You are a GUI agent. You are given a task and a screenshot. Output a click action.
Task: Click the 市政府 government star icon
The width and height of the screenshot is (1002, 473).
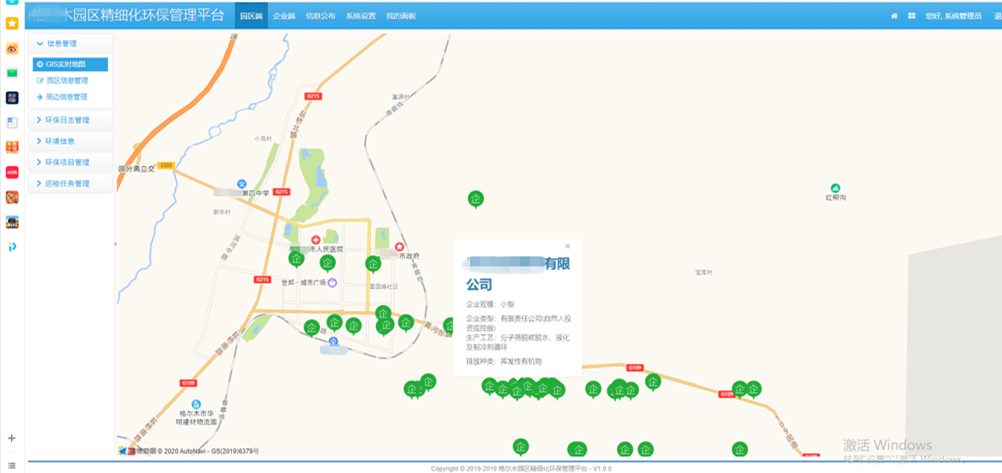point(400,246)
